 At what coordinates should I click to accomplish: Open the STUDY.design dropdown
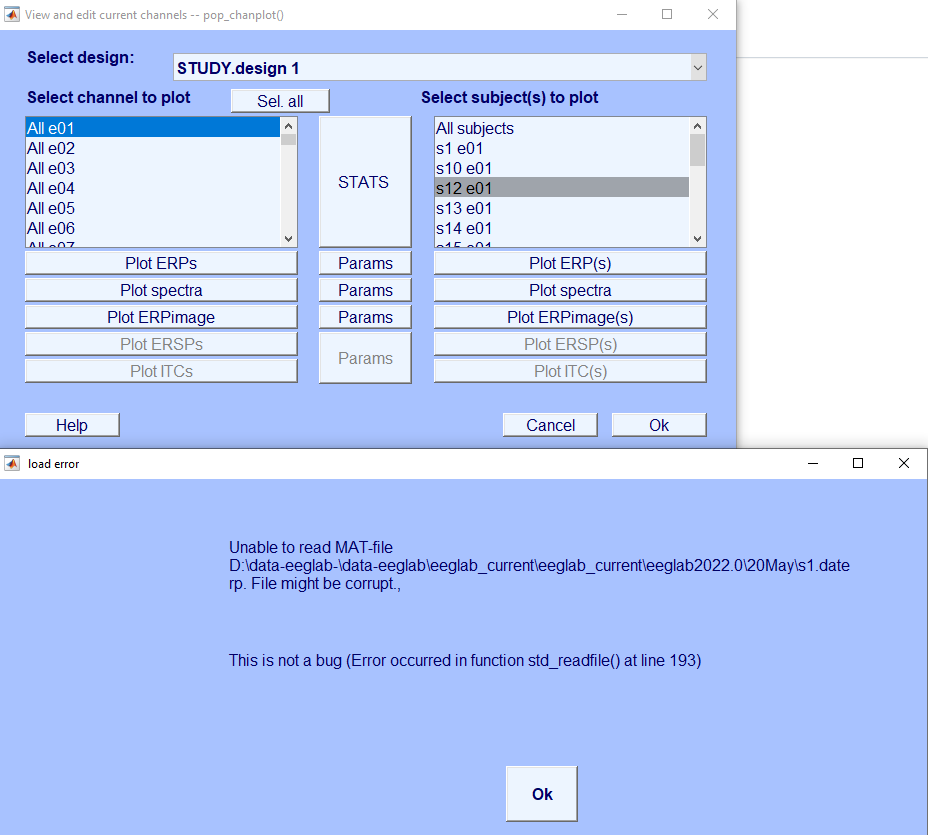[697, 67]
